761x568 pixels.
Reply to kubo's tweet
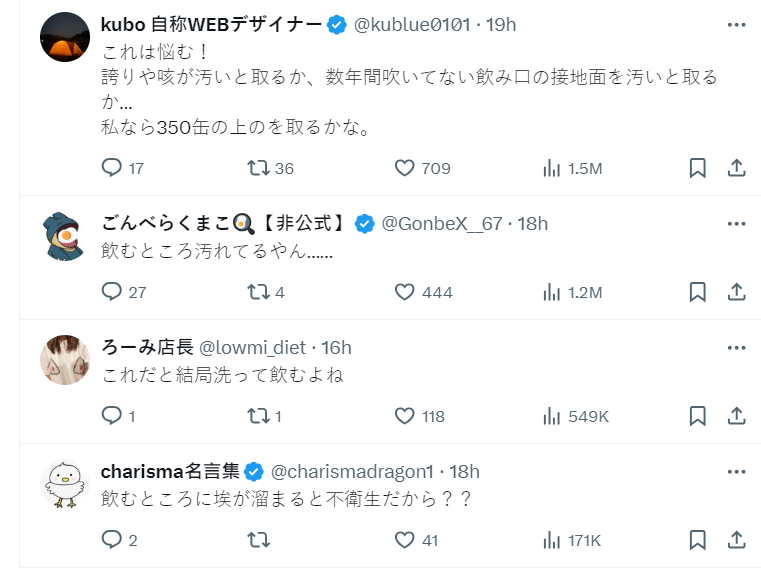click(112, 168)
